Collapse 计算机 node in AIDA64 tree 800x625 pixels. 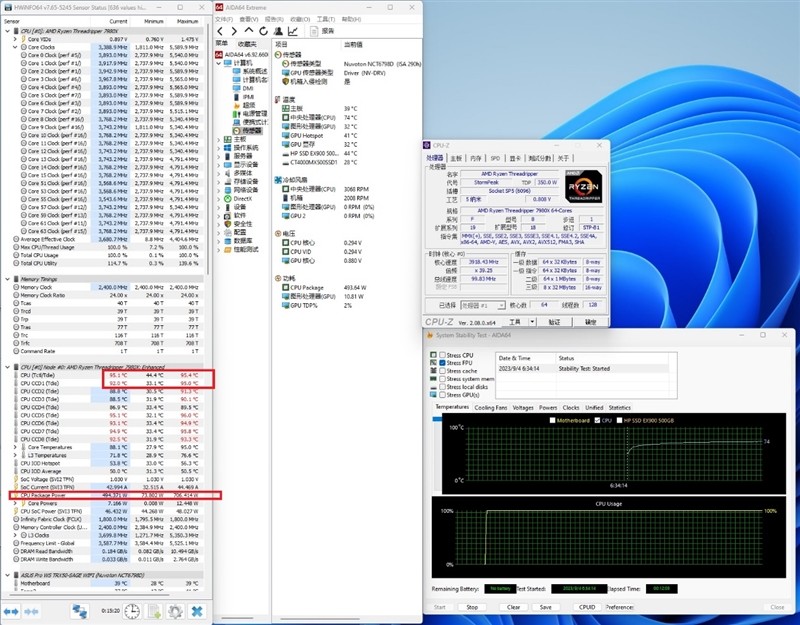pyautogui.click(x=219, y=63)
